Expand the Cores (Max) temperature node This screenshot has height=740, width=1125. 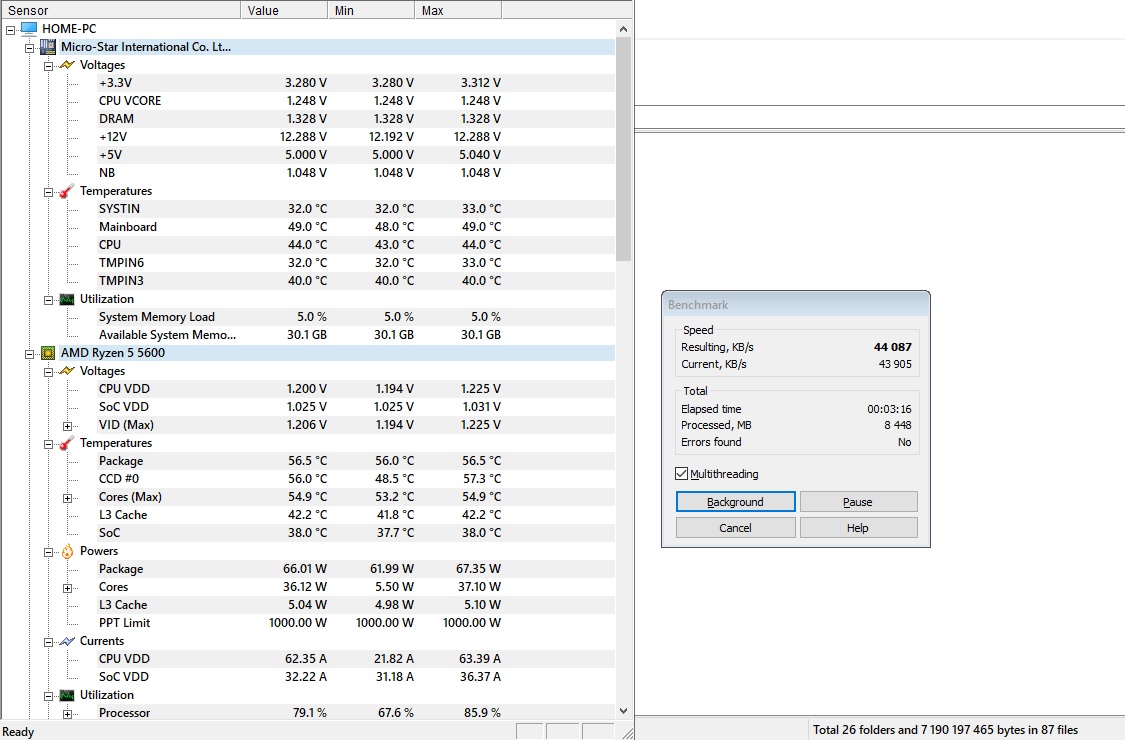tap(68, 497)
